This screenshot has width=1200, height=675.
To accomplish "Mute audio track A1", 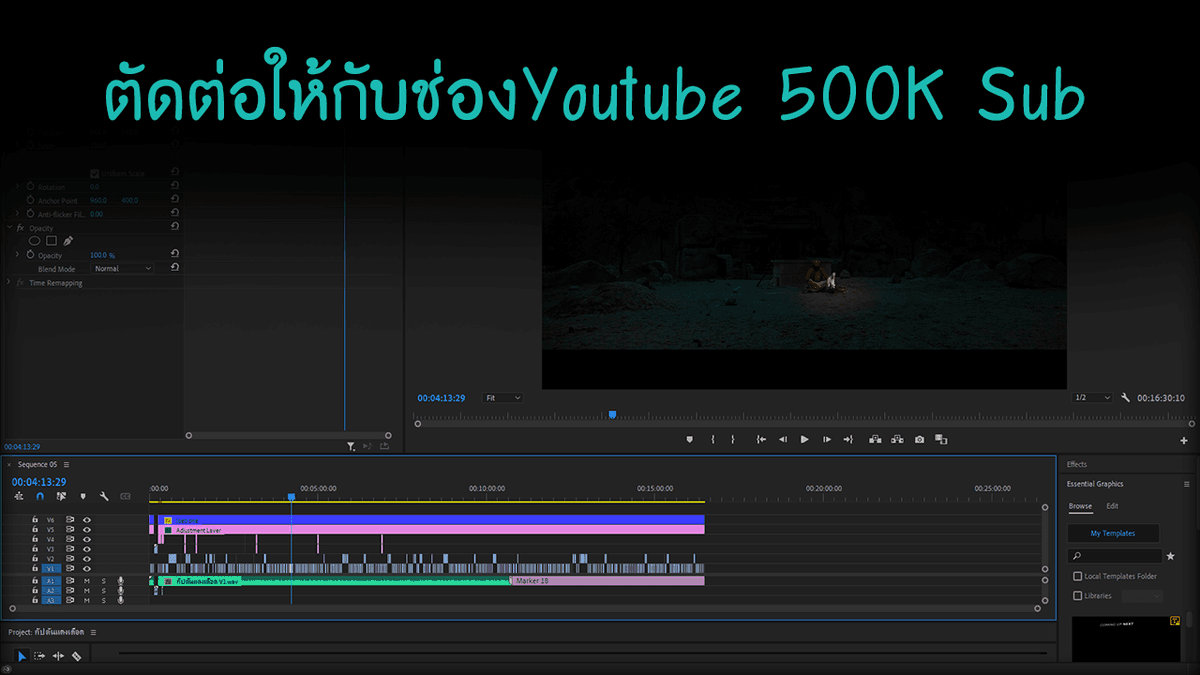I will (87, 580).
